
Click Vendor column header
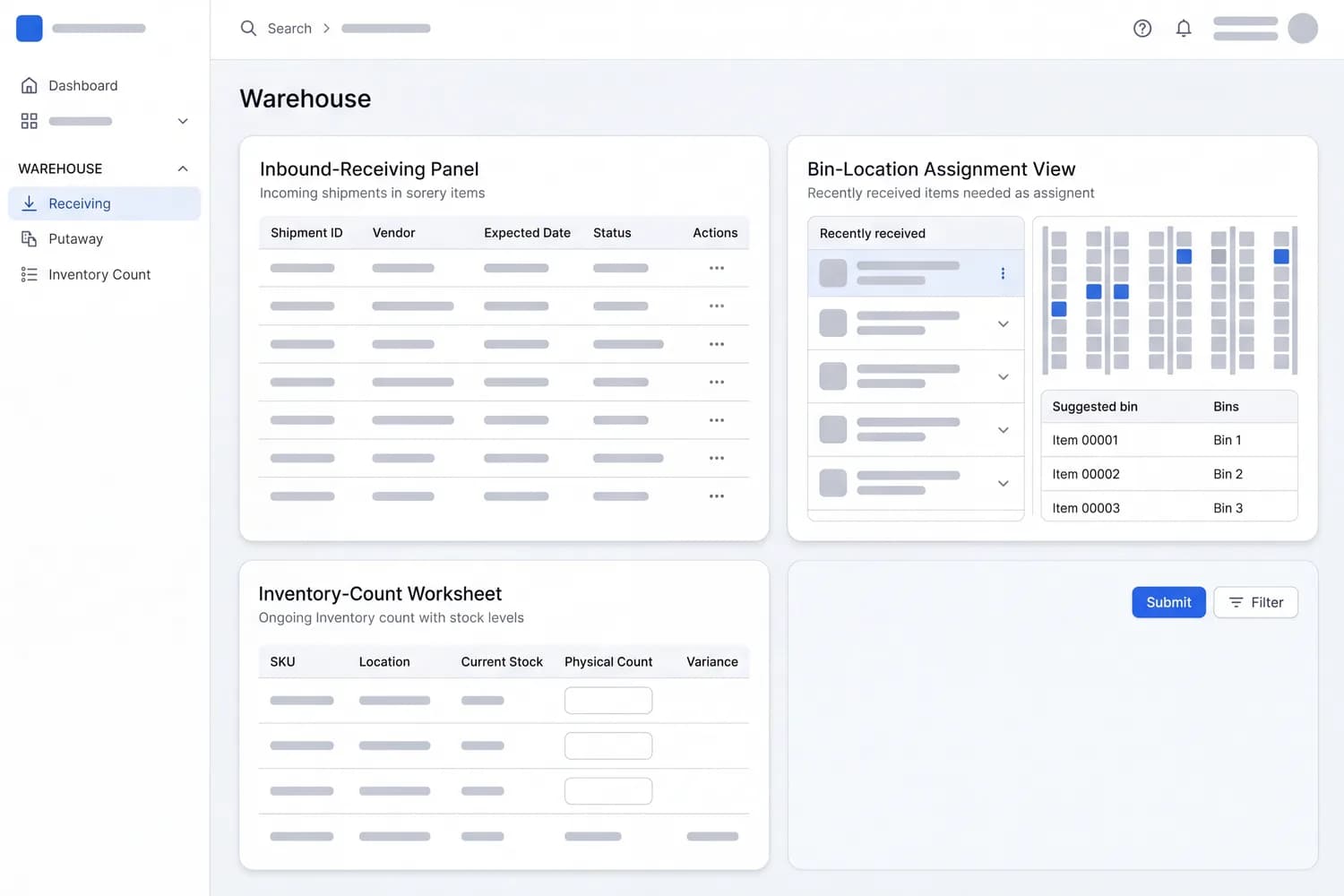pyautogui.click(x=393, y=233)
